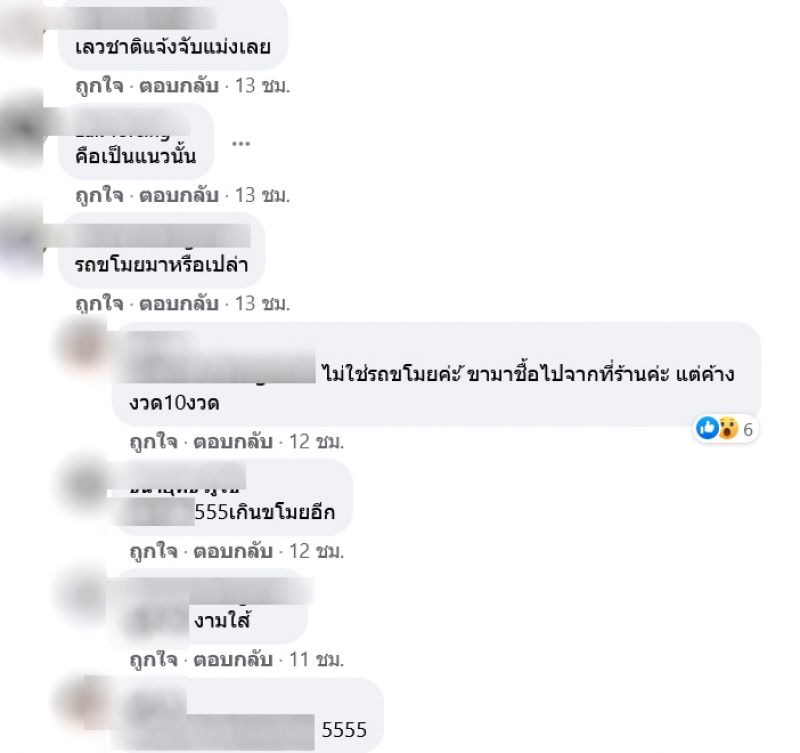Click ถูกใจ under "คือเป็นแนวนั้น"

click(x=99, y=195)
